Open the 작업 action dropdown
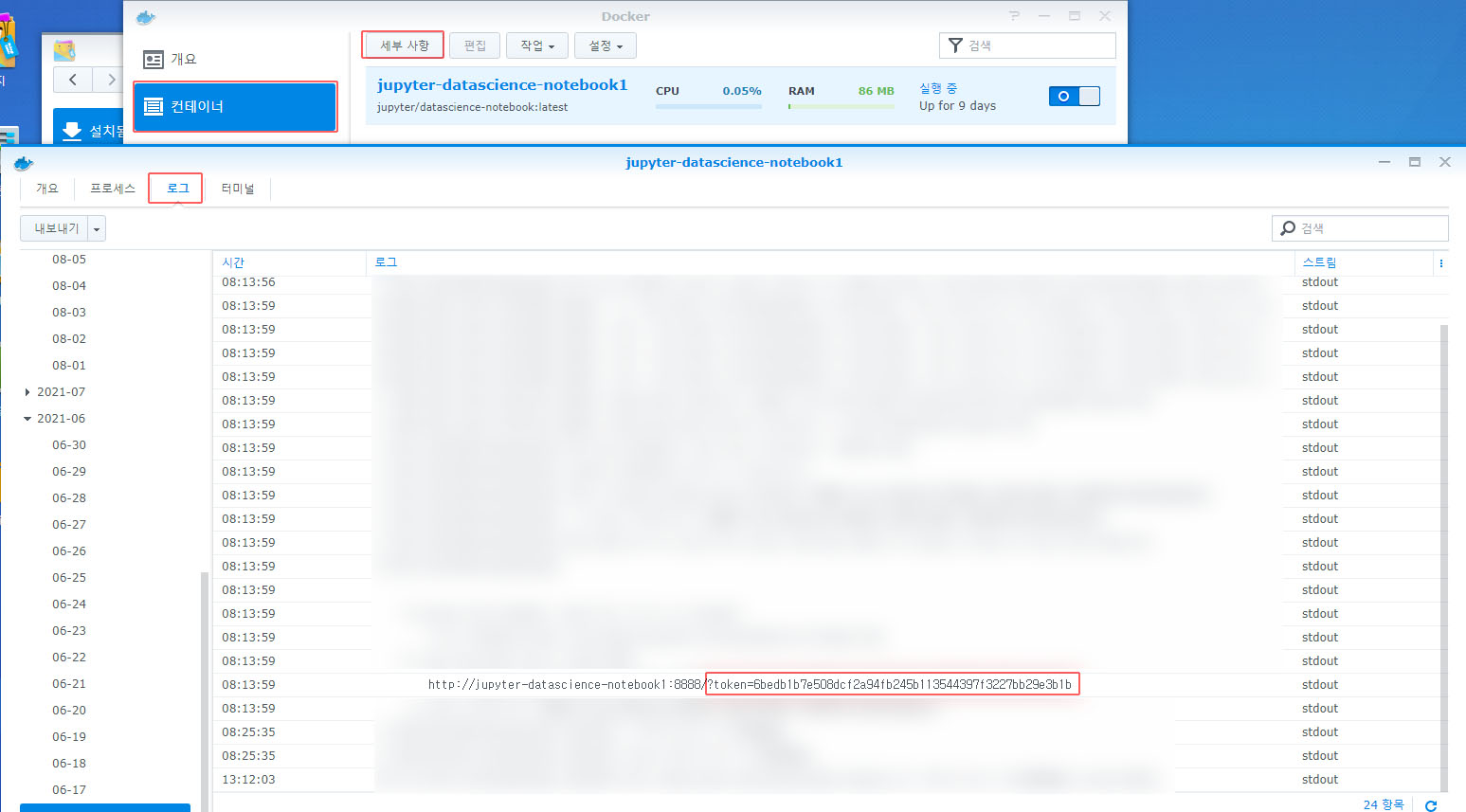Viewport: 1466px width, 812px height. pyautogui.click(x=537, y=45)
